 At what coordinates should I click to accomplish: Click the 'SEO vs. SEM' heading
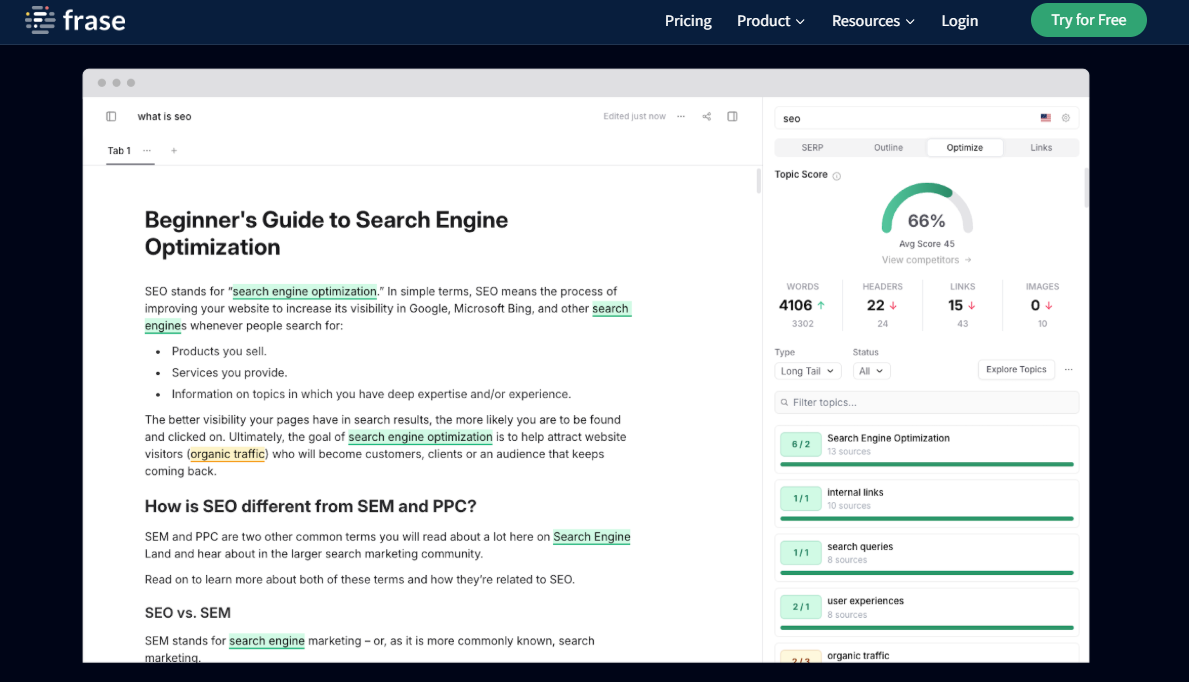187,613
